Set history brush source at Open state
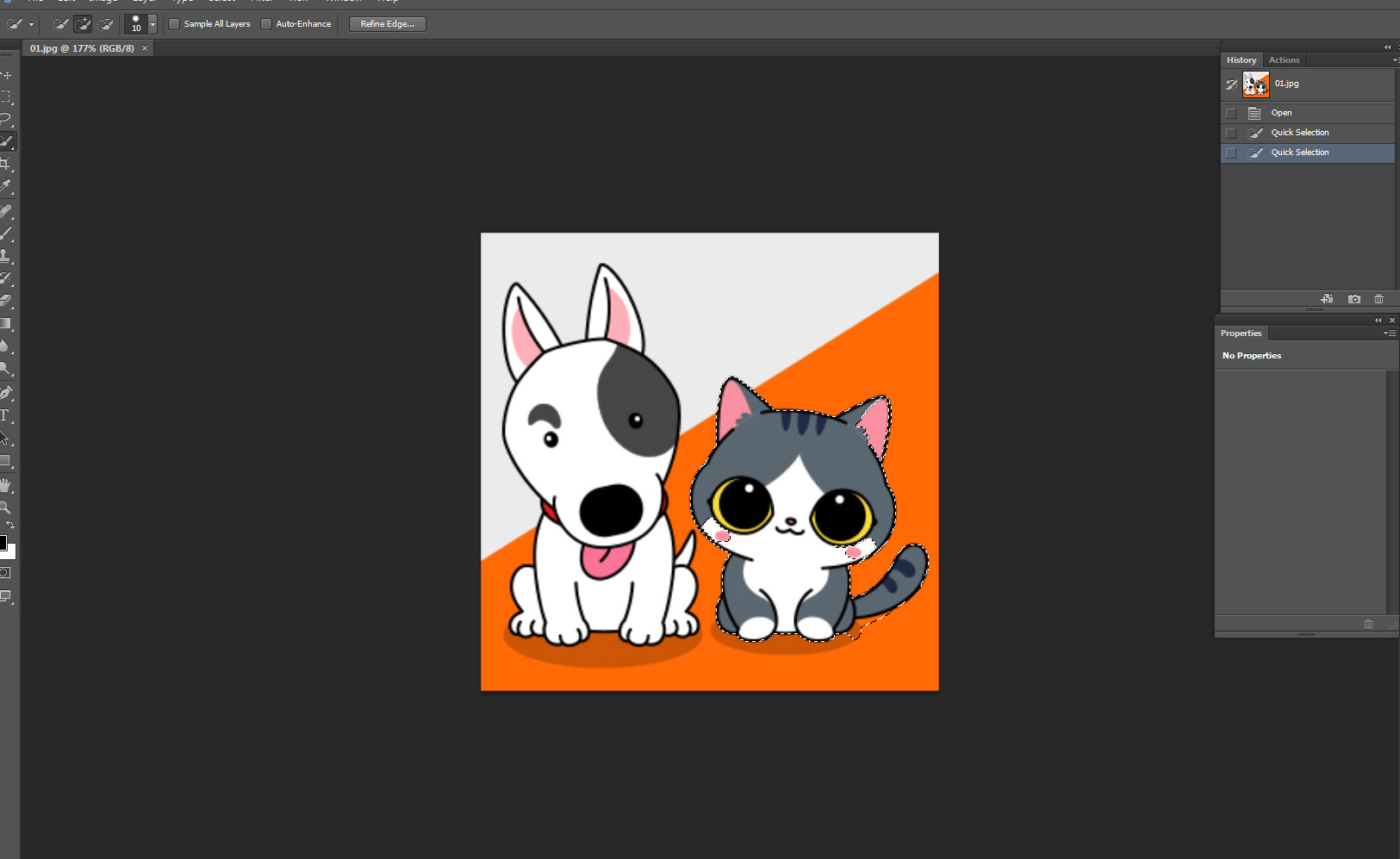The width and height of the screenshot is (1400, 859). point(1231,113)
